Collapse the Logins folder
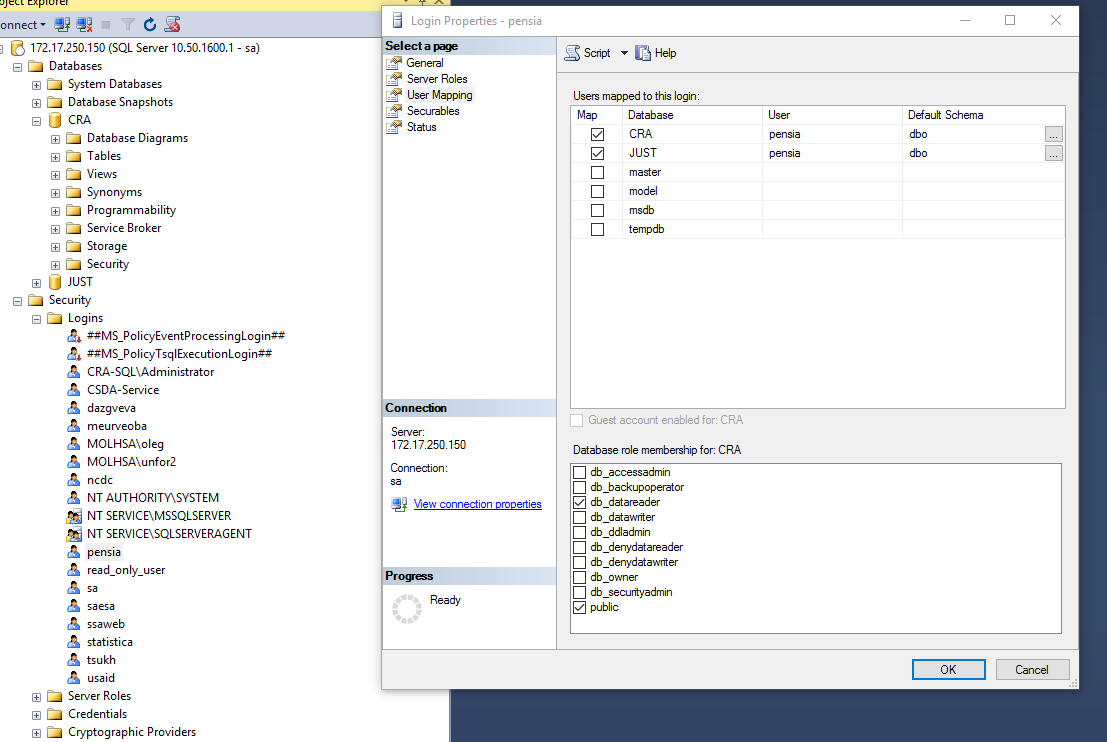Viewport: 1107px width, 742px height. [x=37, y=319]
